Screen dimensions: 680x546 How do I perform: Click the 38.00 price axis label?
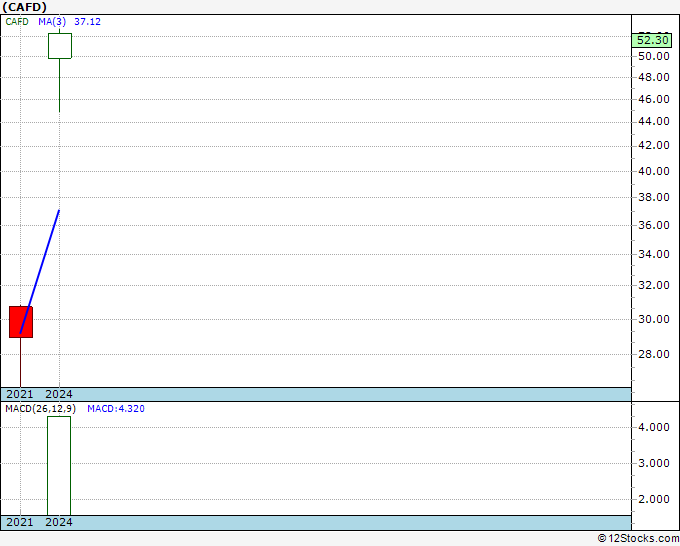coord(654,197)
